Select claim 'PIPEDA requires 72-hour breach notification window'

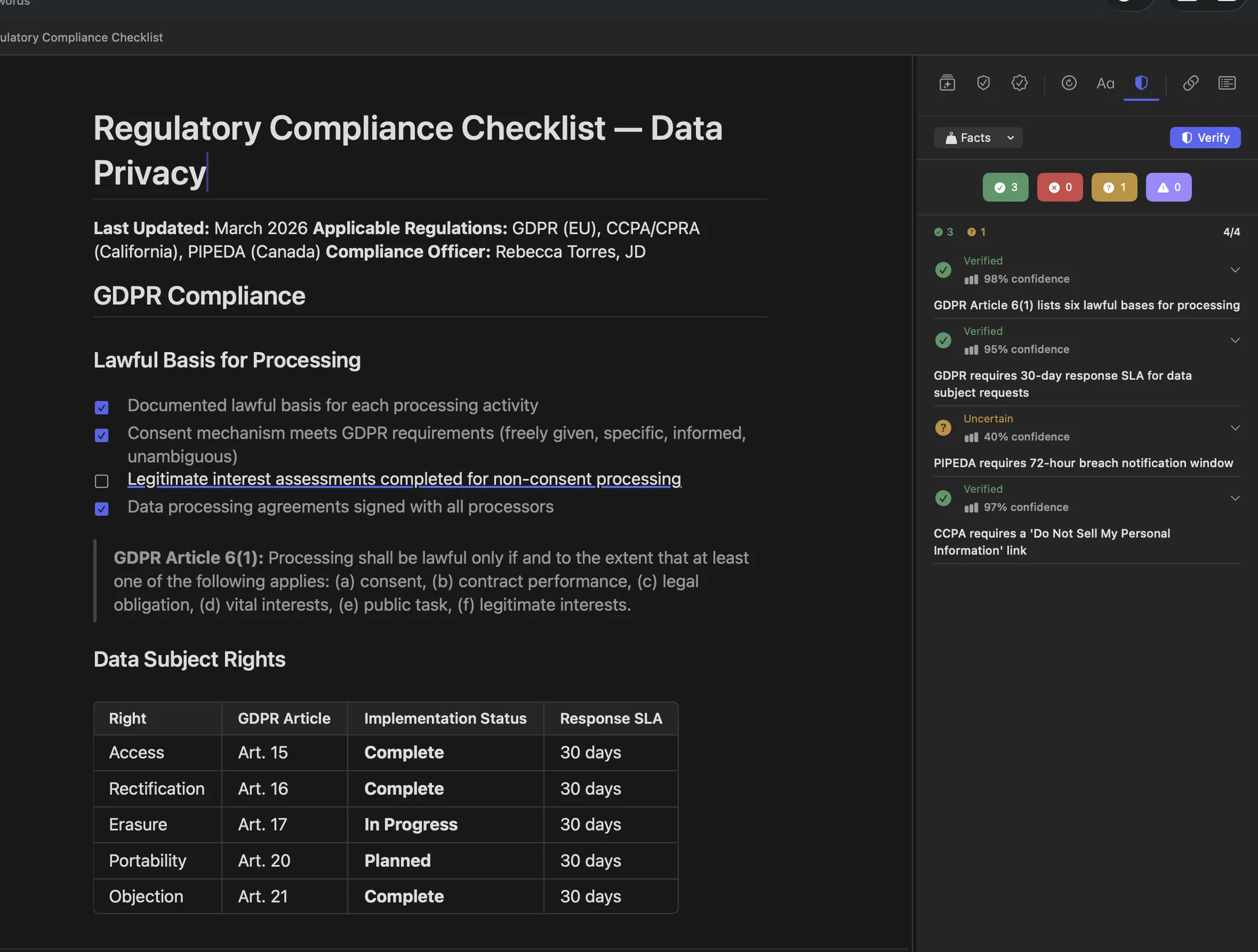point(1083,463)
